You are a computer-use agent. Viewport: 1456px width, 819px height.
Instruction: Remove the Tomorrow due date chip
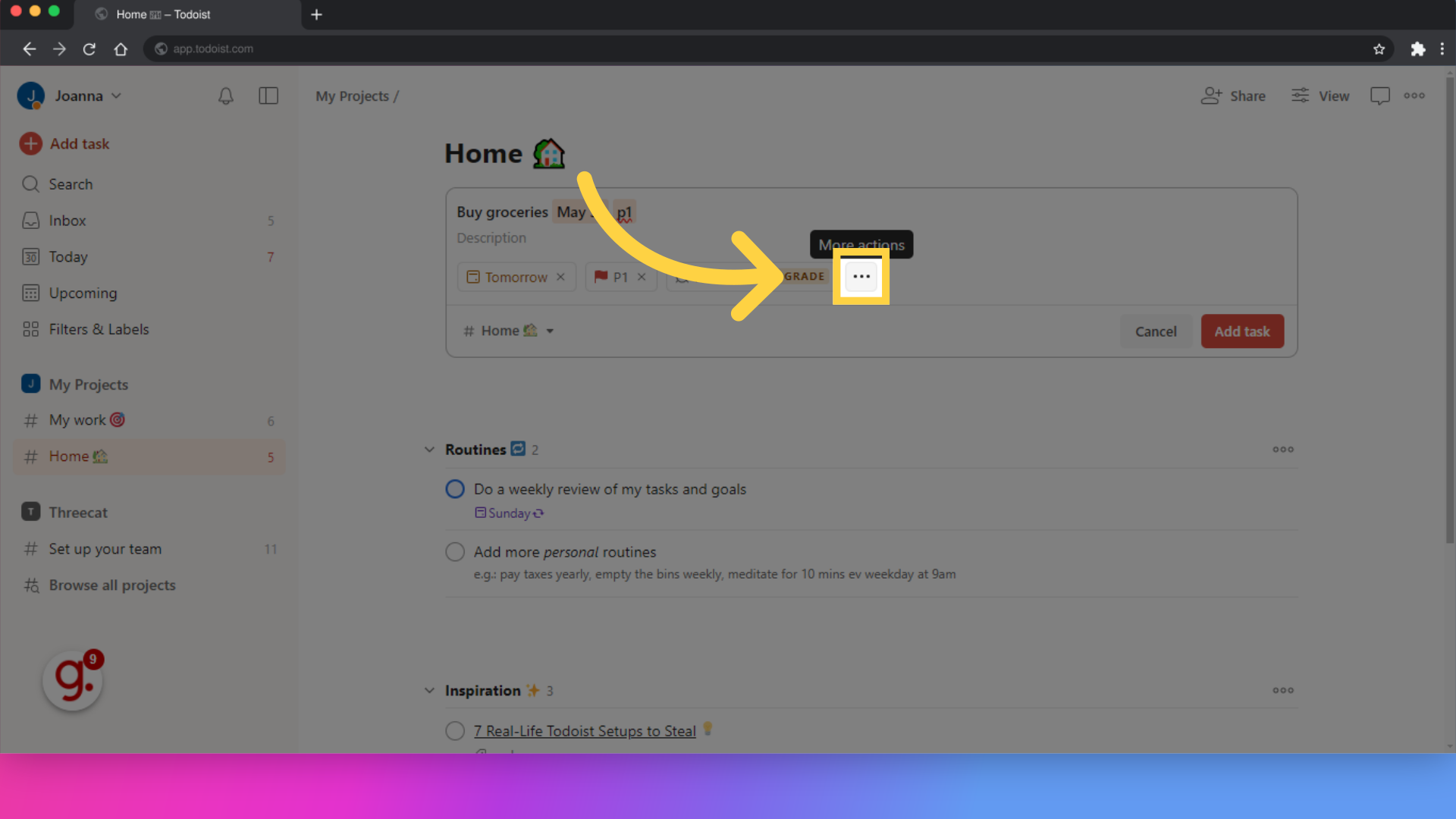(x=560, y=277)
